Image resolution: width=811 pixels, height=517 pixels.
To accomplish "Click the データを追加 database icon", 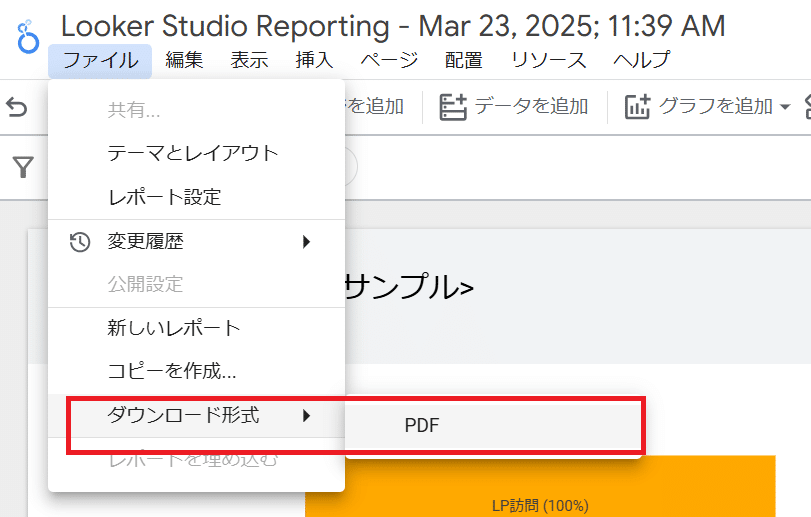I will [x=453, y=107].
